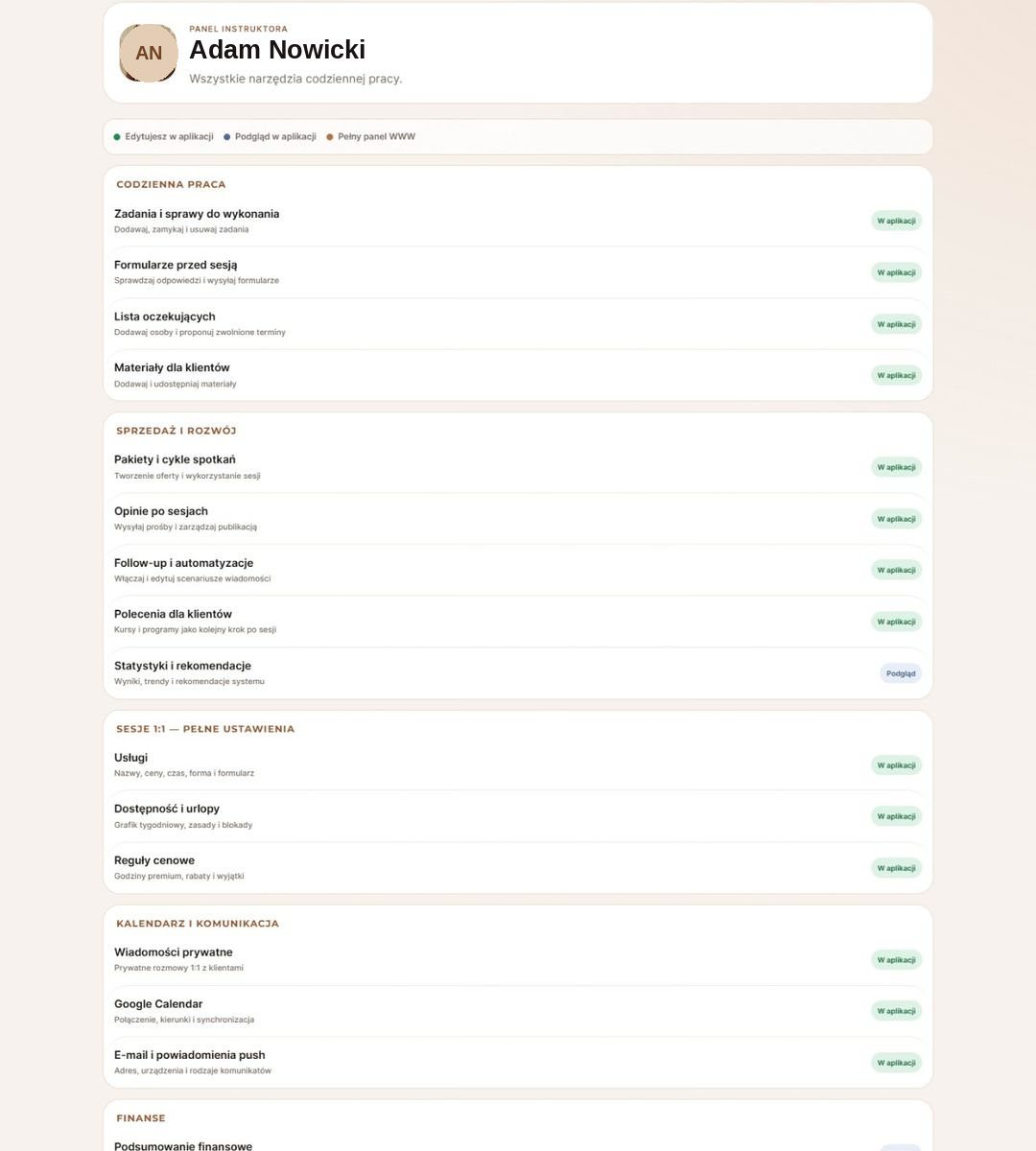This screenshot has width=1036, height=1151.
Task: Click W aplikacji badge next to Dostępność i urlopy
Action: pyautogui.click(x=896, y=816)
